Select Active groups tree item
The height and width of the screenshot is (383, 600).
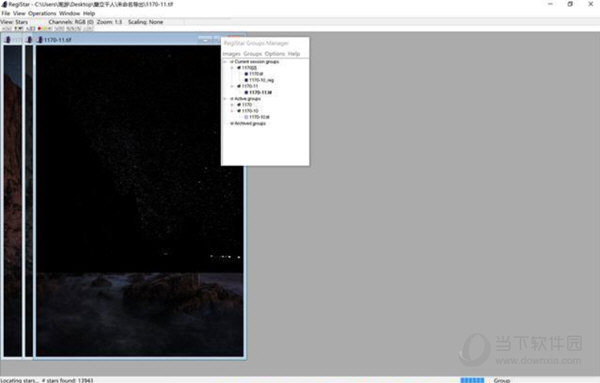point(247,99)
